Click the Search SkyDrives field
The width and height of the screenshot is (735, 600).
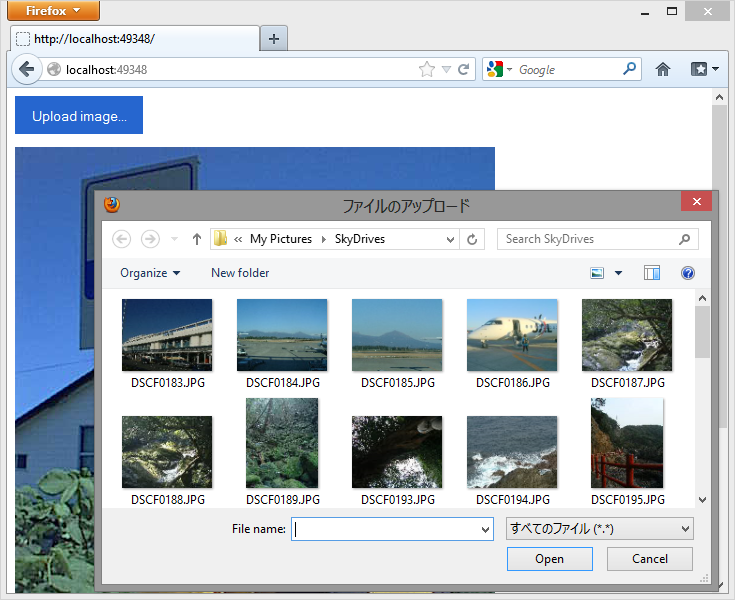[x=598, y=239]
